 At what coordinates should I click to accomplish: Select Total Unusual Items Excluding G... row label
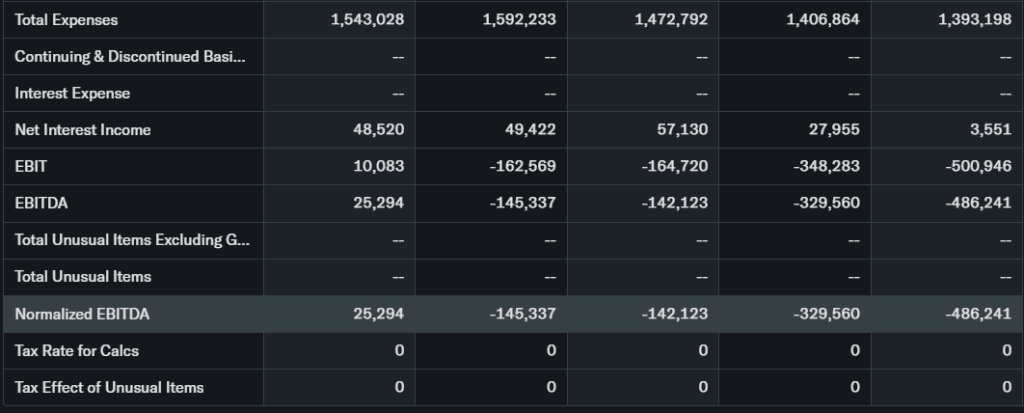point(130,240)
